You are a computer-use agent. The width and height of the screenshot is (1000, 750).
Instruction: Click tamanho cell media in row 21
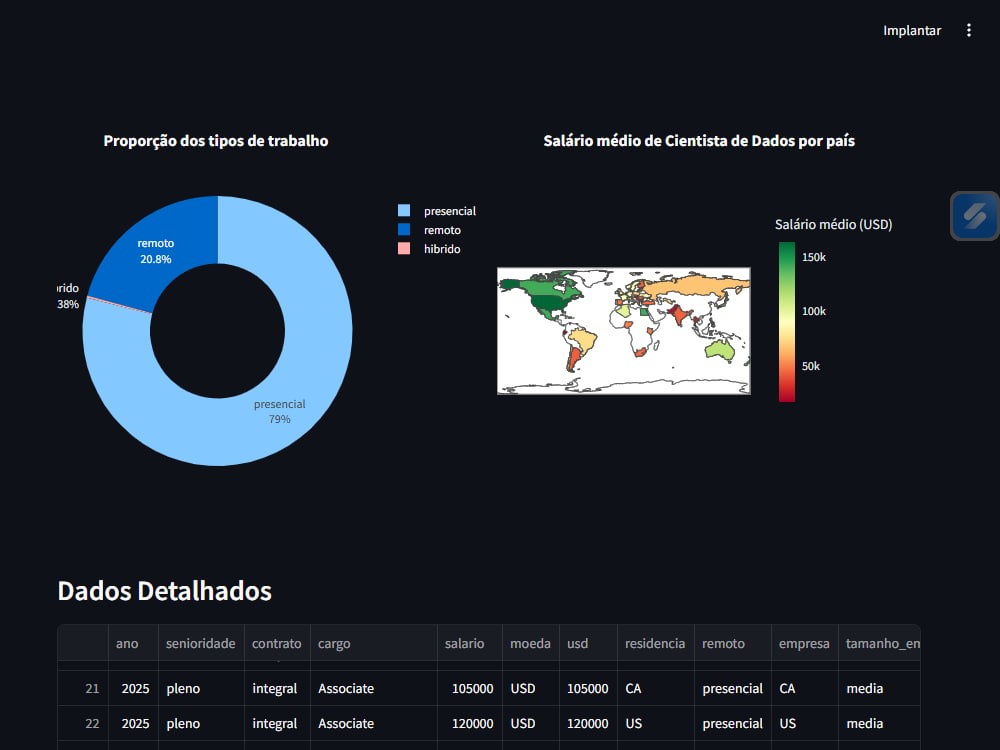[879, 688]
